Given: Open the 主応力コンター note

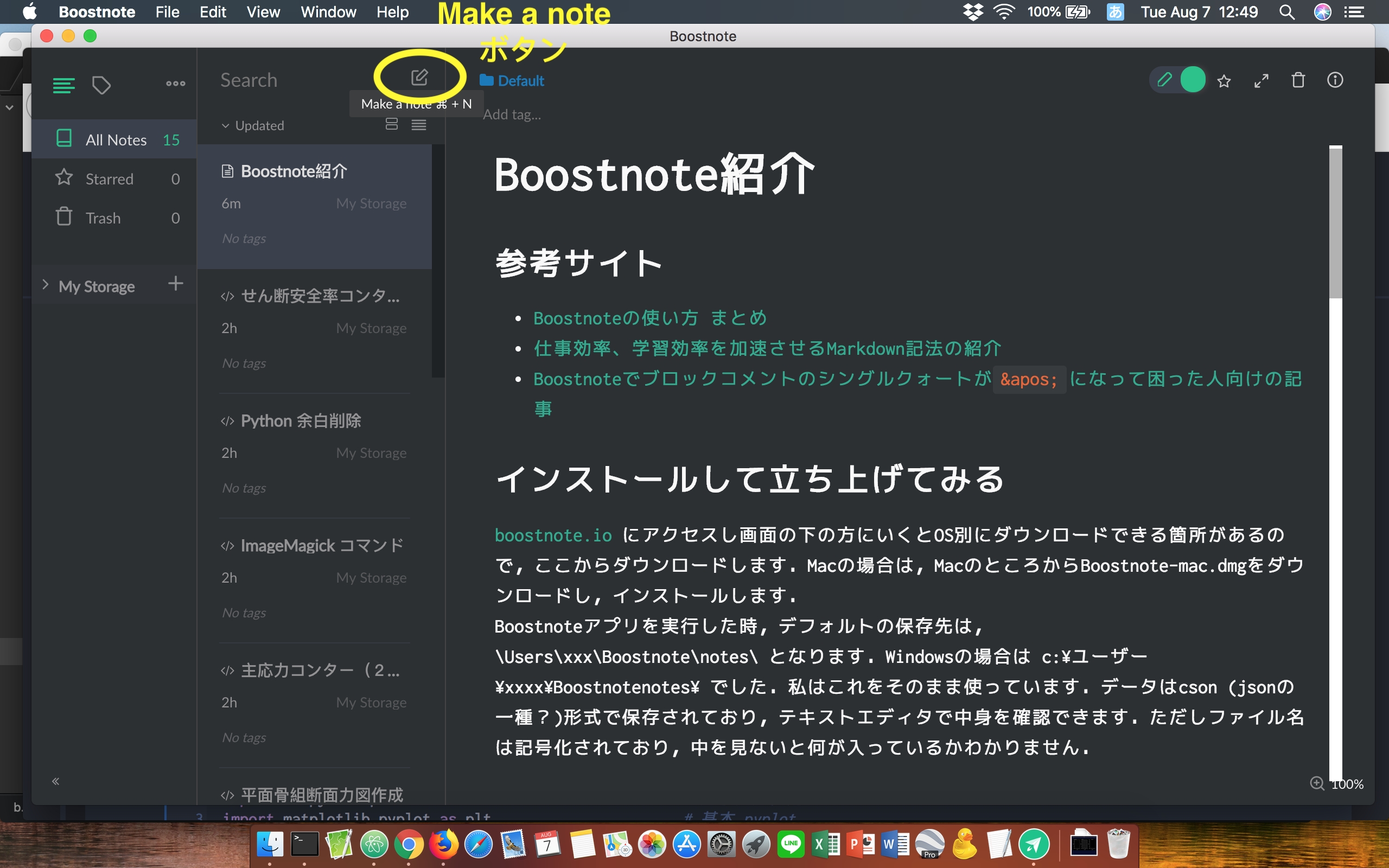Looking at the screenshot, I should [315, 705].
